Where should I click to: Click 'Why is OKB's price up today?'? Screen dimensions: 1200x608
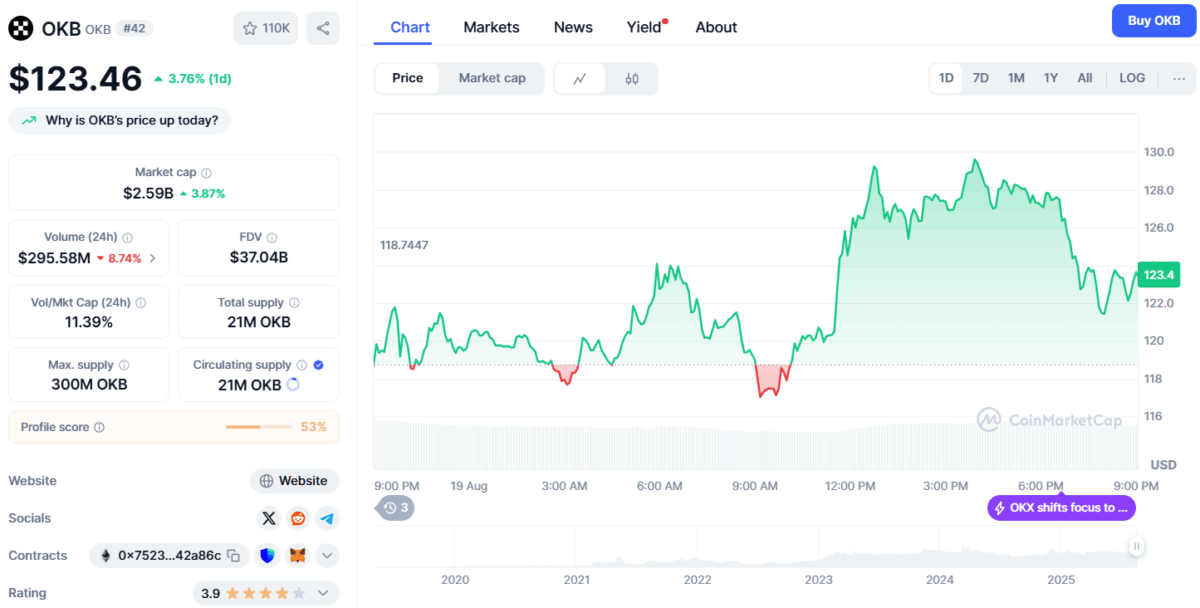tap(120, 121)
